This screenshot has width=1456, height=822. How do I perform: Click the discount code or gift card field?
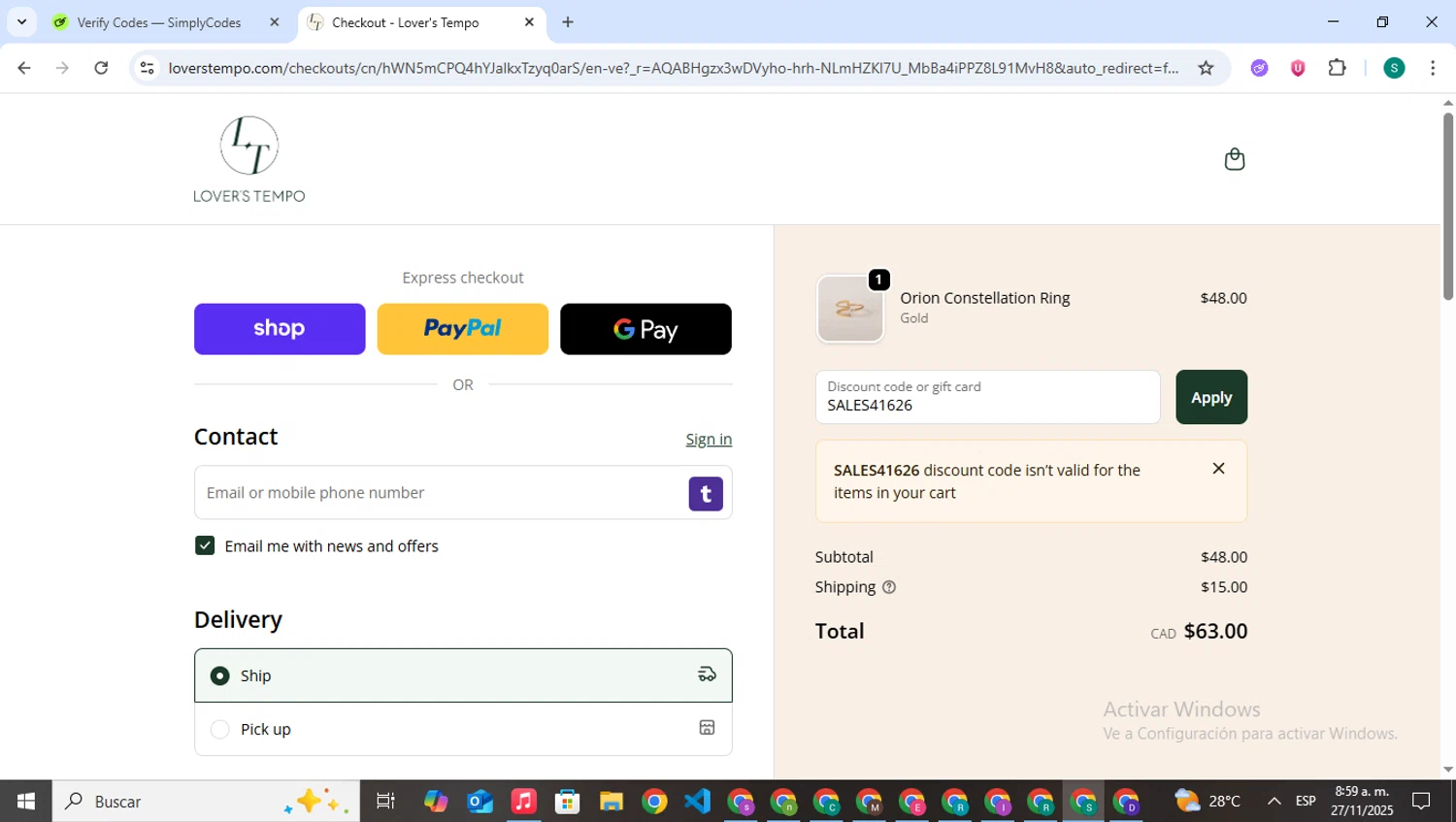pyautogui.click(x=988, y=397)
